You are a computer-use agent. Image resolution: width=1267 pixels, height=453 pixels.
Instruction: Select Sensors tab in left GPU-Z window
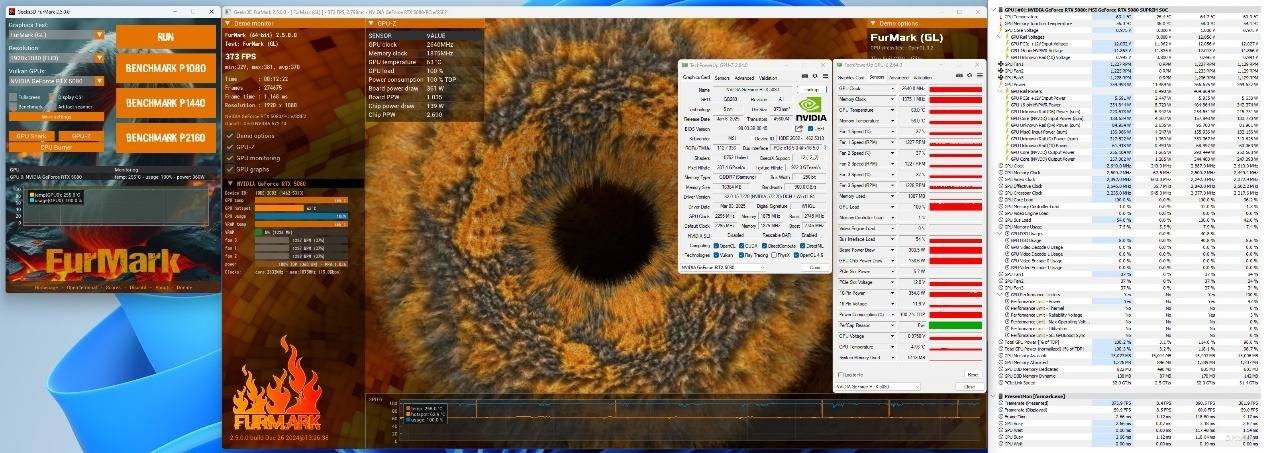click(x=722, y=77)
